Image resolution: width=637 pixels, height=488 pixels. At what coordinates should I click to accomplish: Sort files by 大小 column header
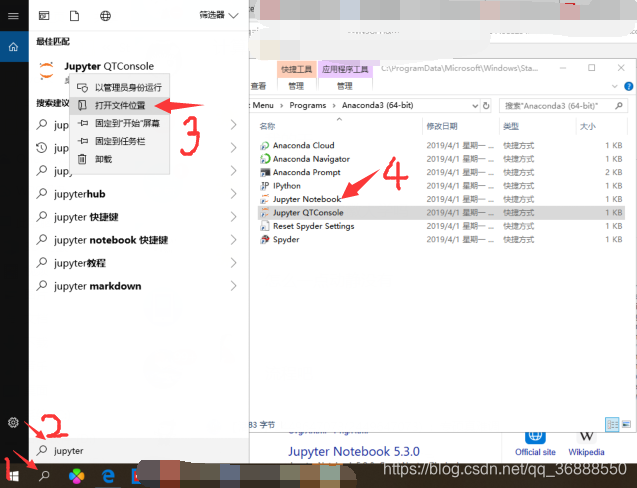pyautogui.click(x=587, y=126)
